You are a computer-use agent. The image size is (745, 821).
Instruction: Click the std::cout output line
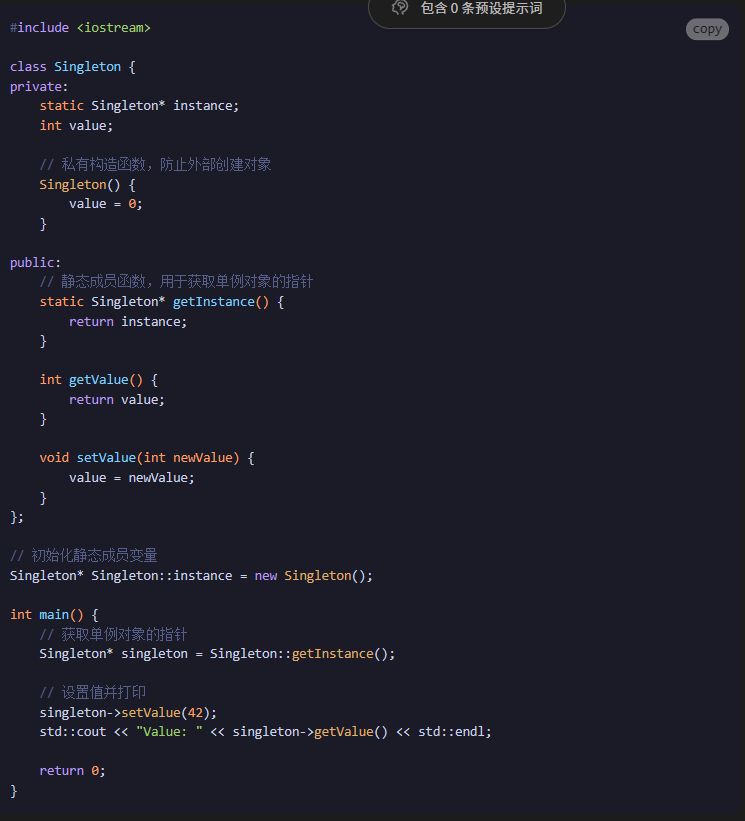point(265,731)
